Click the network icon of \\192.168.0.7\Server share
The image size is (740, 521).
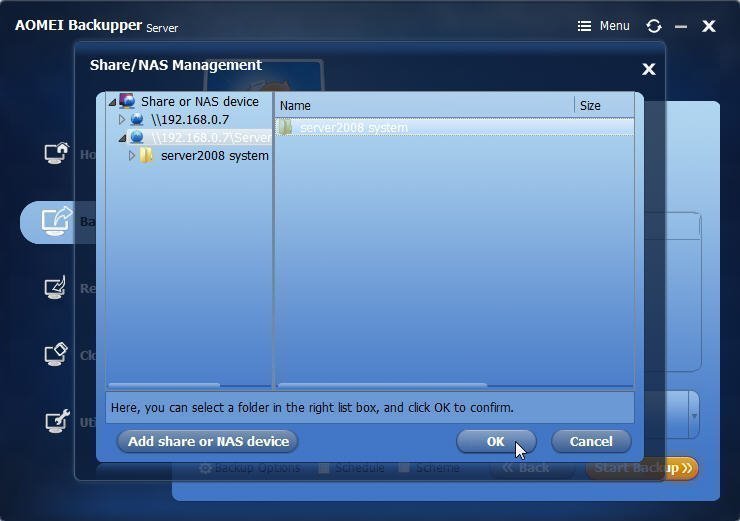point(137,137)
